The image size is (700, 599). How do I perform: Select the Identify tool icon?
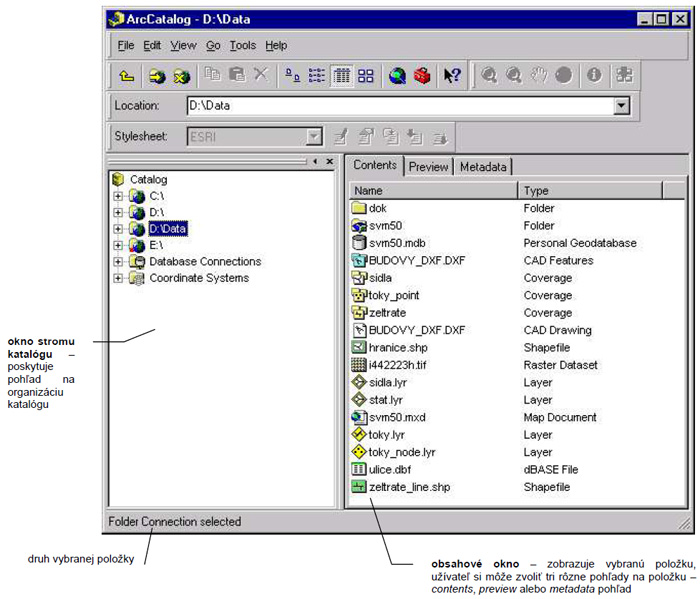594,75
